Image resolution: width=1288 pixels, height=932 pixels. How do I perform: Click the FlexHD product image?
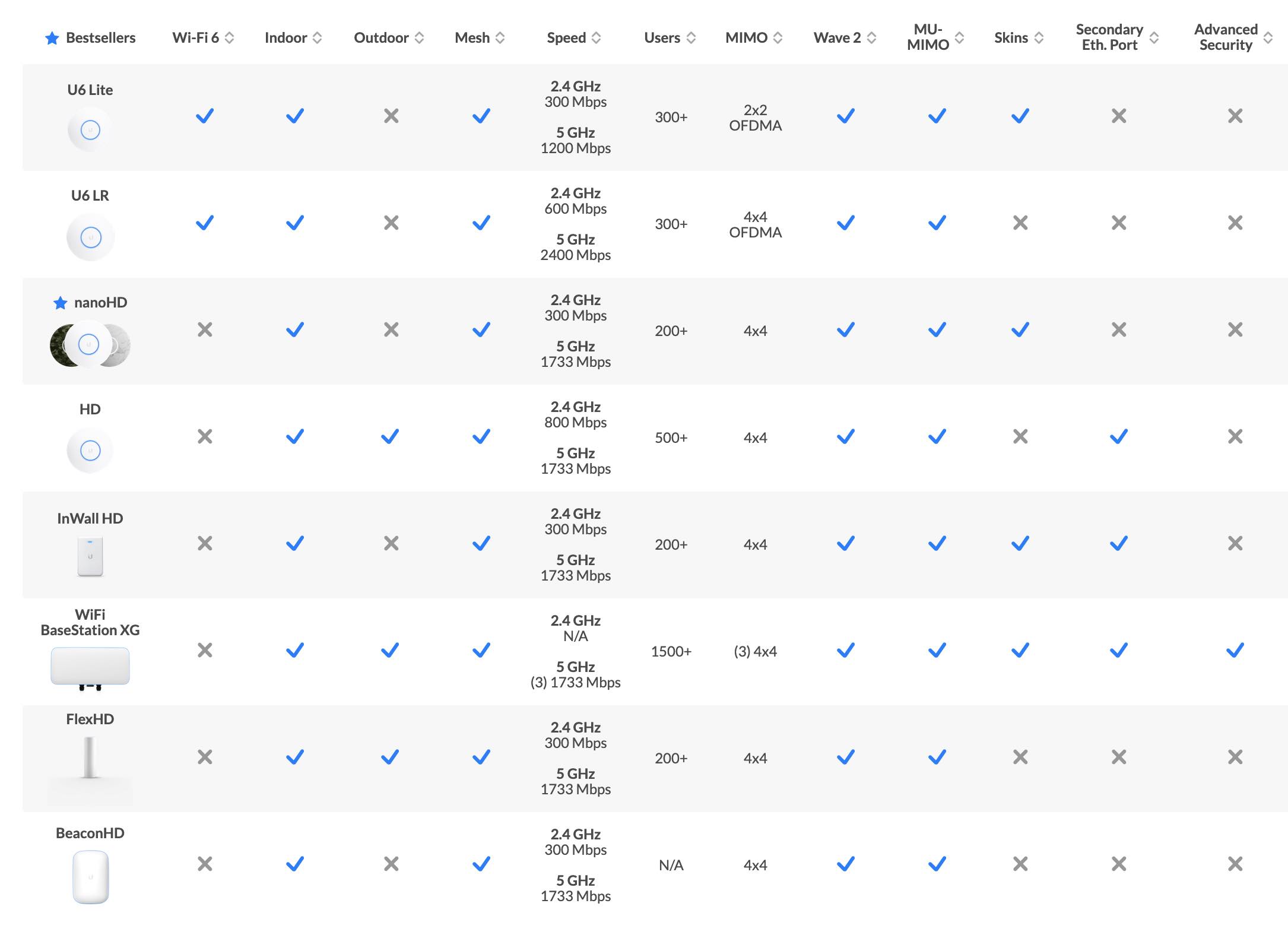click(x=90, y=757)
